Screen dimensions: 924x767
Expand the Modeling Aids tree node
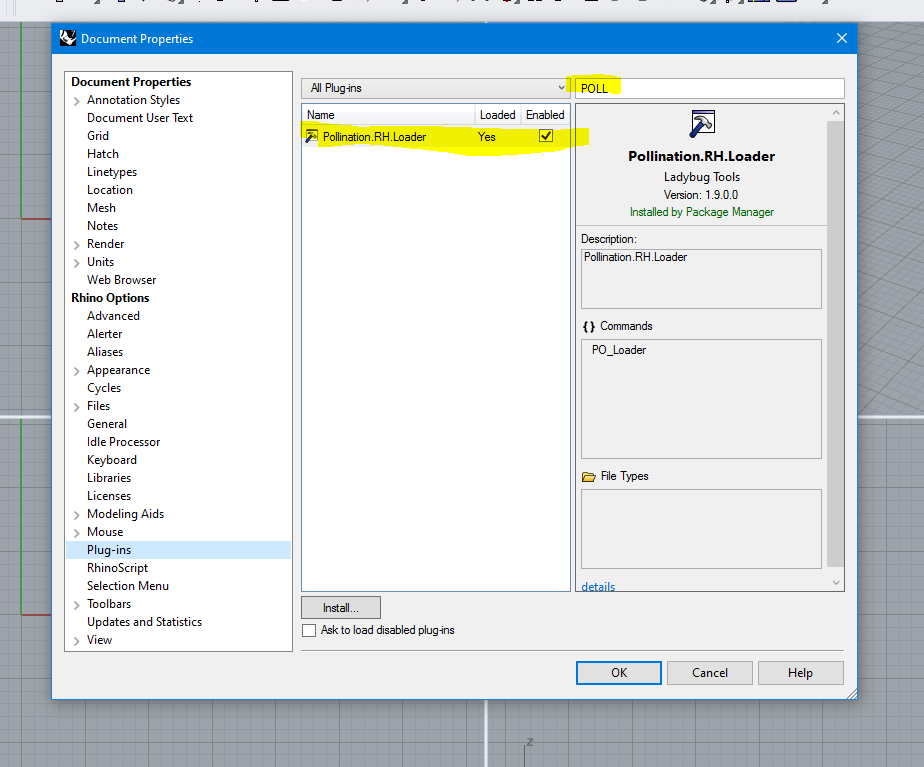click(77, 515)
